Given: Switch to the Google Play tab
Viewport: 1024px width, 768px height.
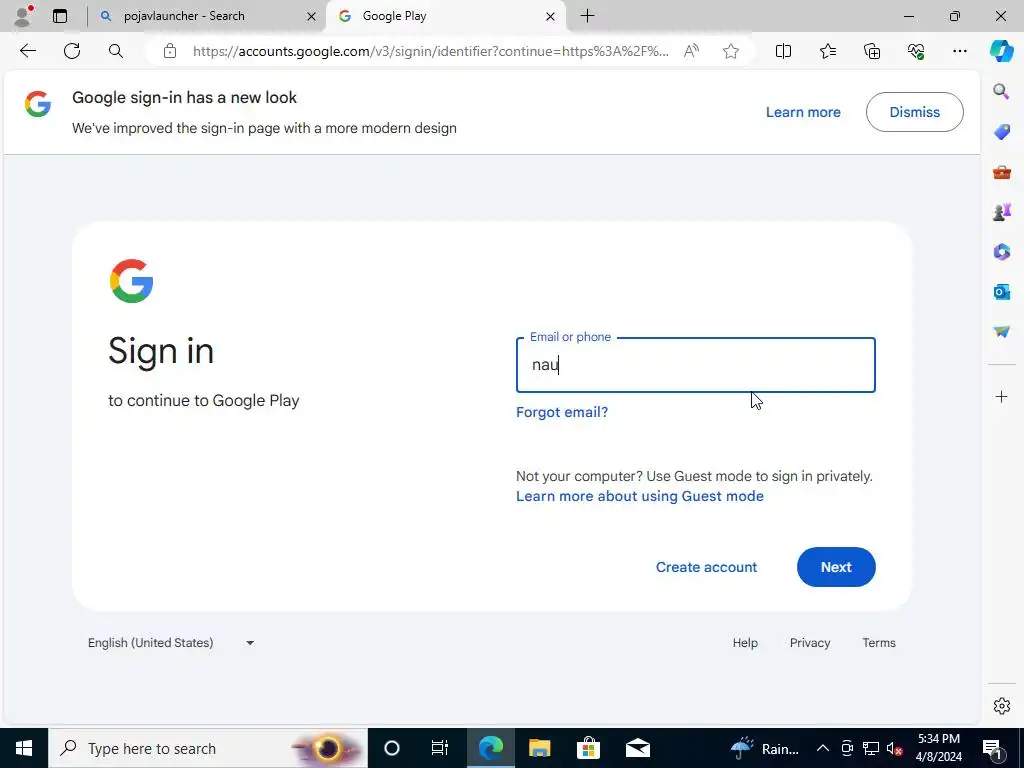Looking at the screenshot, I should [445, 16].
